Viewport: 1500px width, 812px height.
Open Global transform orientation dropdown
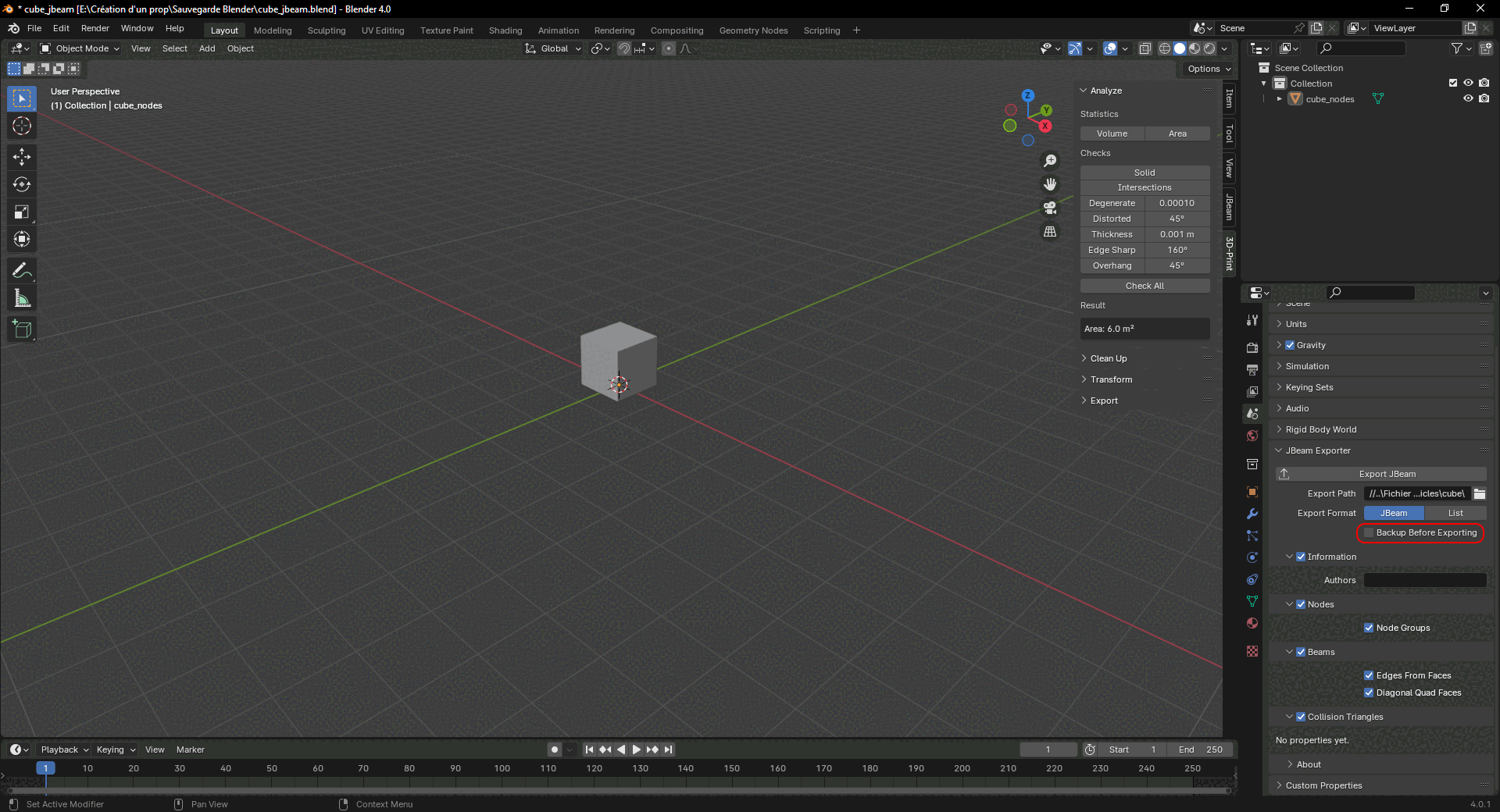(553, 48)
